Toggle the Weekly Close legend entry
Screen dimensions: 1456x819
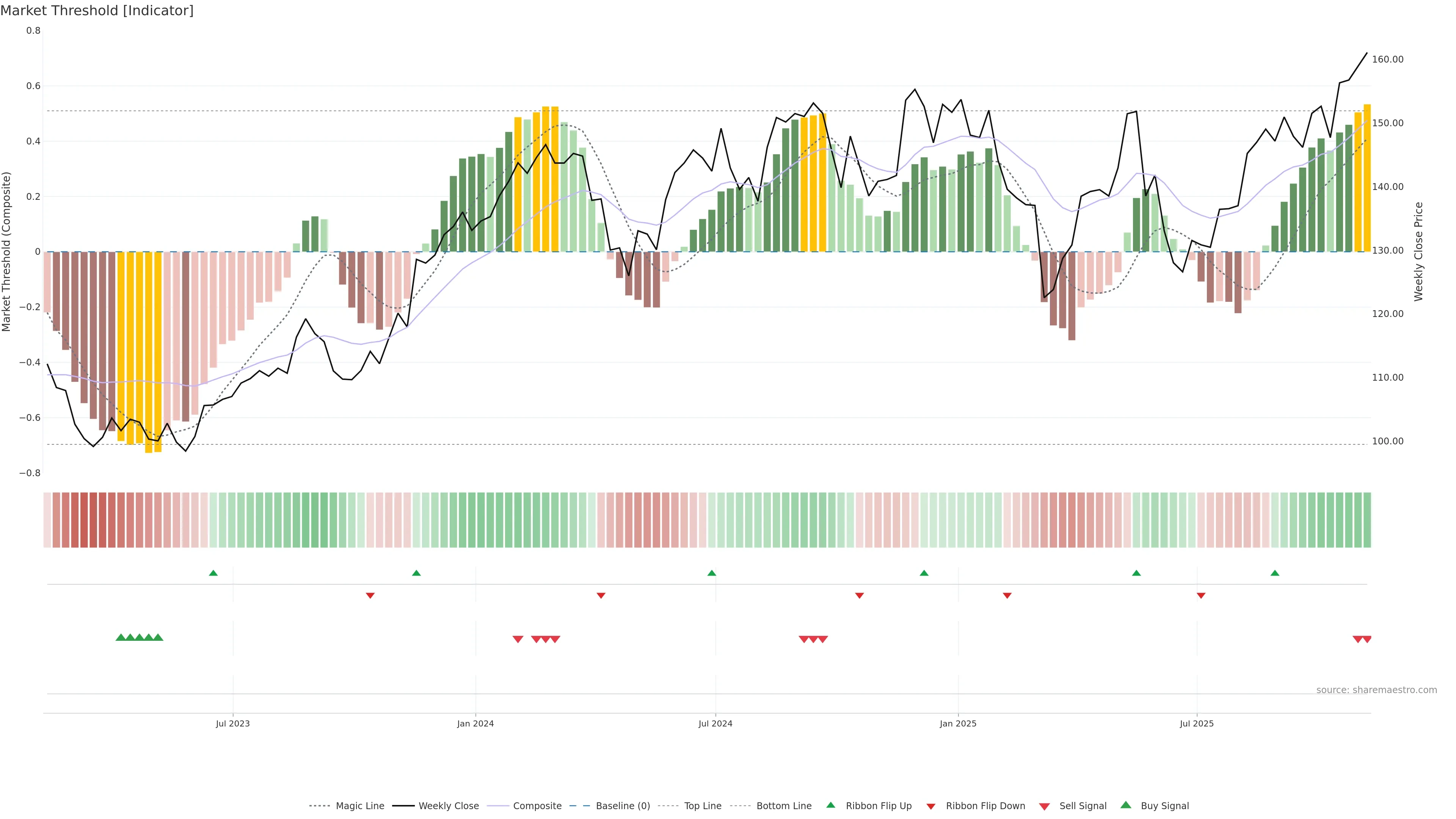click(448, 806)
